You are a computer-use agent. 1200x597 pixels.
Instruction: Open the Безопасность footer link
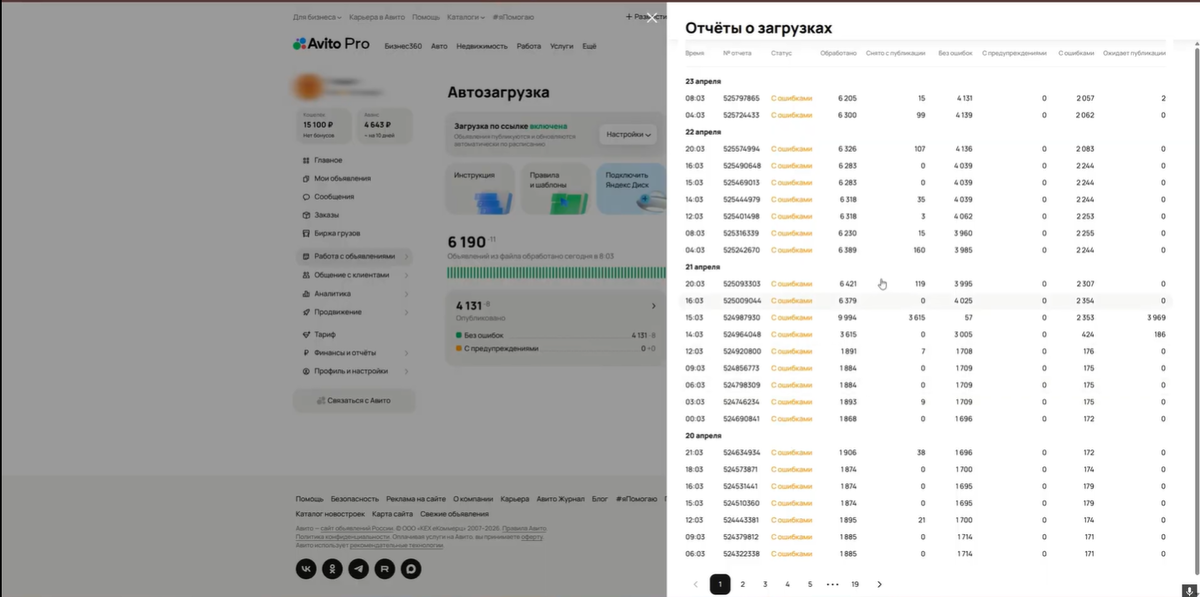(355, 498)
